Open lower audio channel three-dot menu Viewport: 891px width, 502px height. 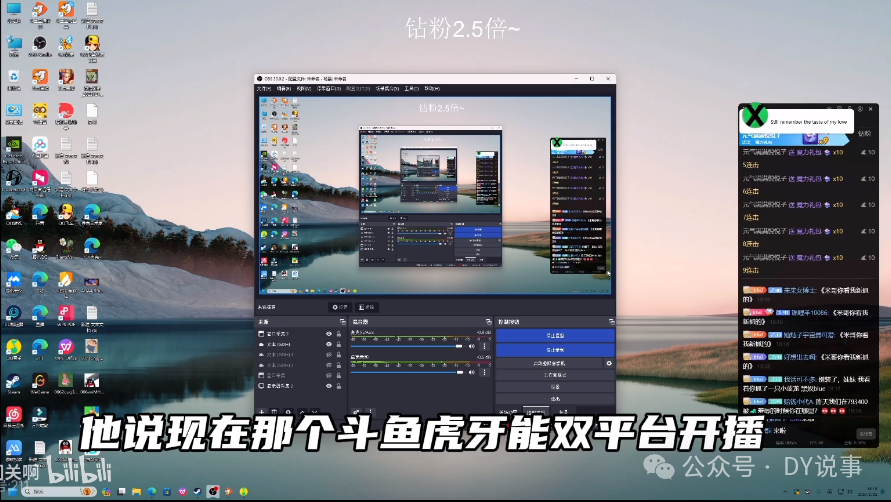click(x=484, y=372)
